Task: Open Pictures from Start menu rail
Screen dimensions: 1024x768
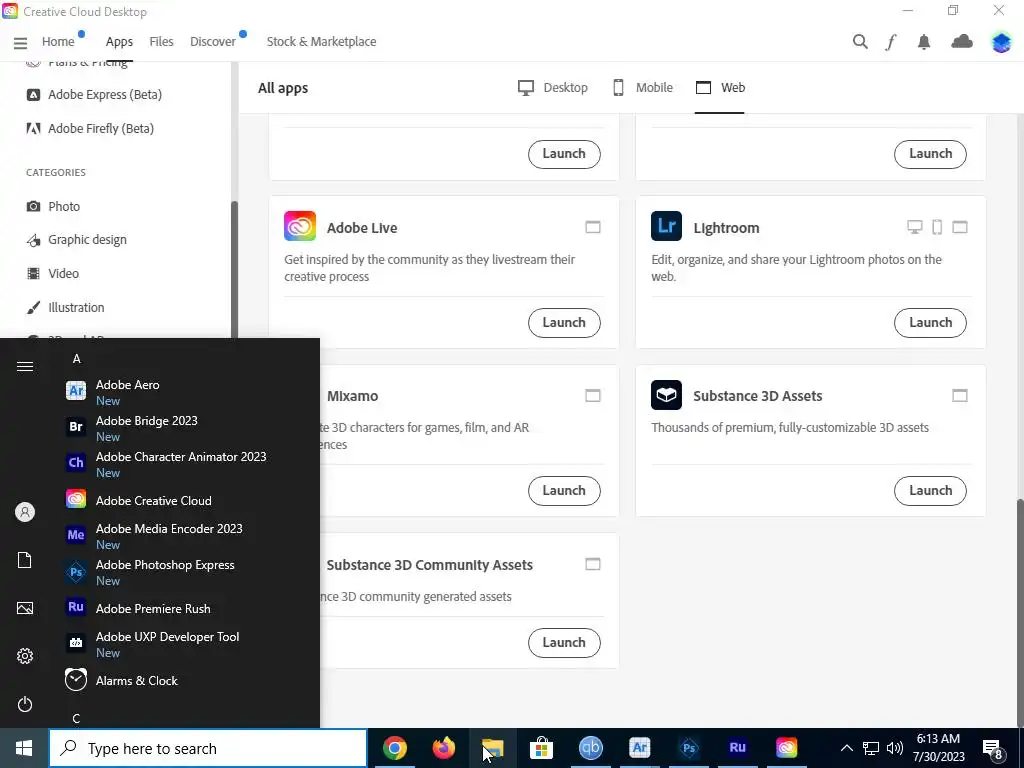Action: point(25,608)
